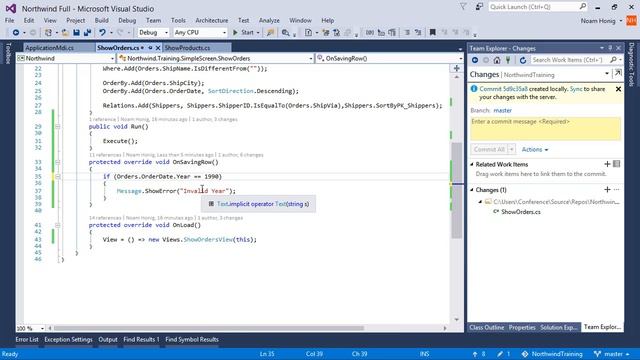
Task: Click the pin icon on ShowOrders.cs tab
Action: [x=150, y=48]
